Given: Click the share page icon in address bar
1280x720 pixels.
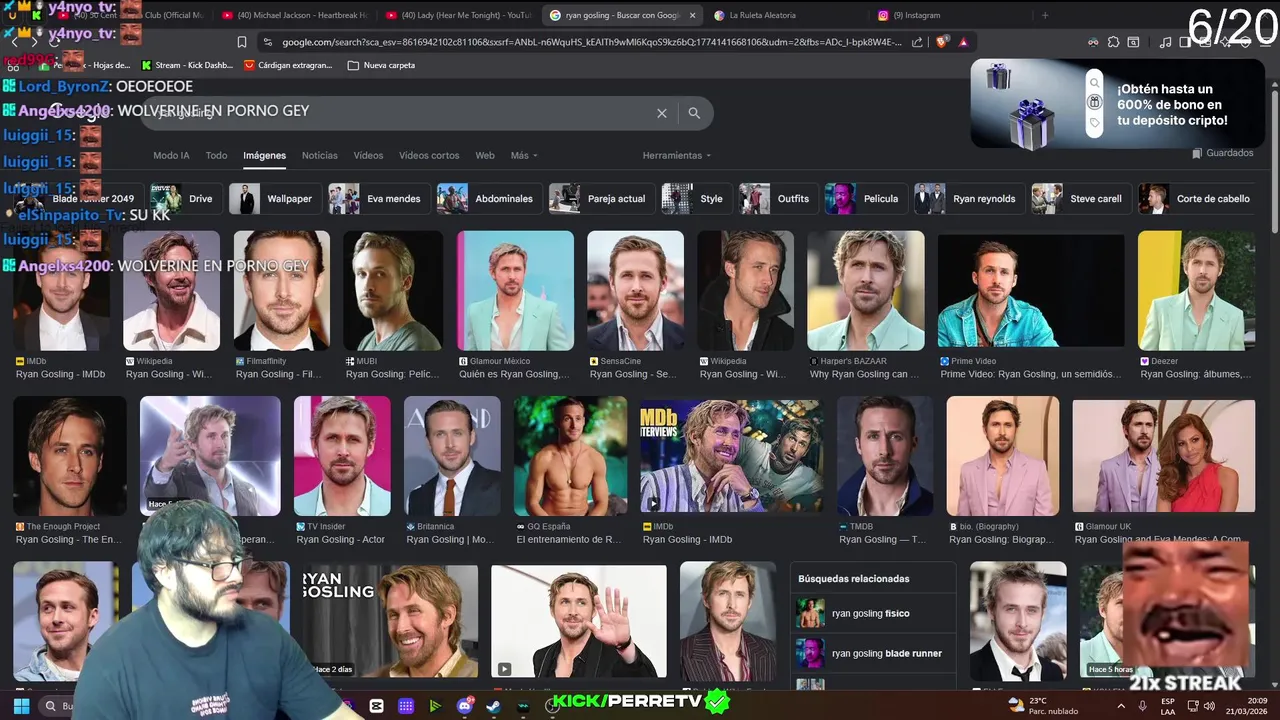Looking at the screenshot, I should 917,42.
